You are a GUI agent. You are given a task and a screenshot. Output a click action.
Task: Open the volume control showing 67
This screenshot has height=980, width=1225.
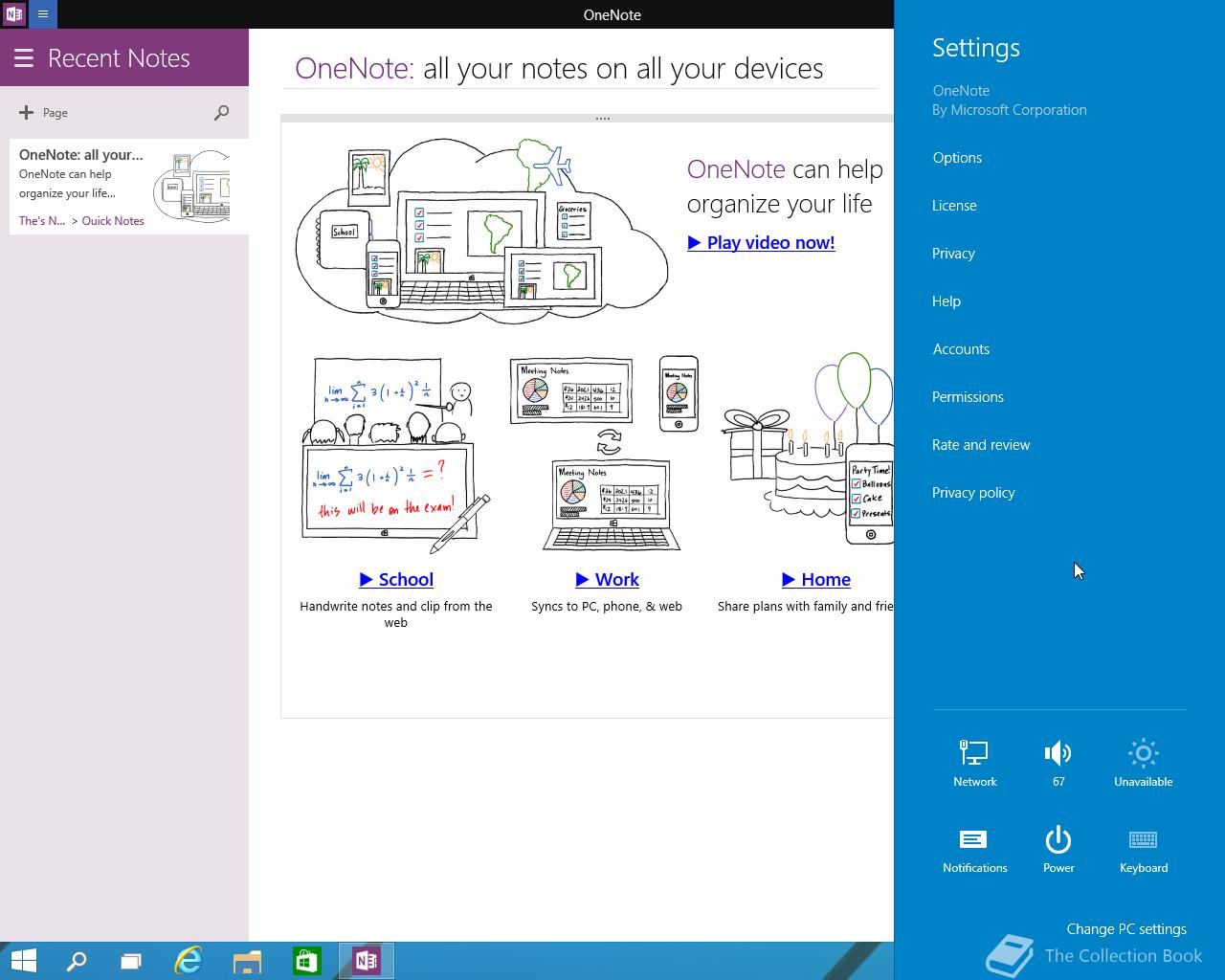tap(1058, 763)
